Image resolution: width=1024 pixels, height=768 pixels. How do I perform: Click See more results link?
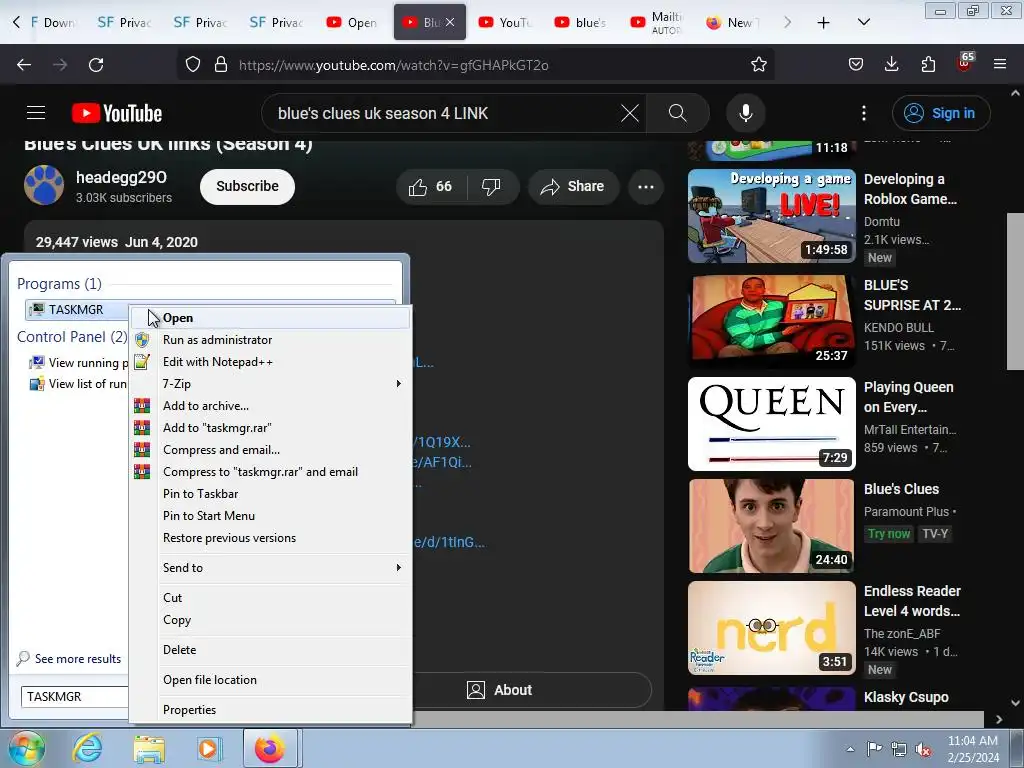69,659
